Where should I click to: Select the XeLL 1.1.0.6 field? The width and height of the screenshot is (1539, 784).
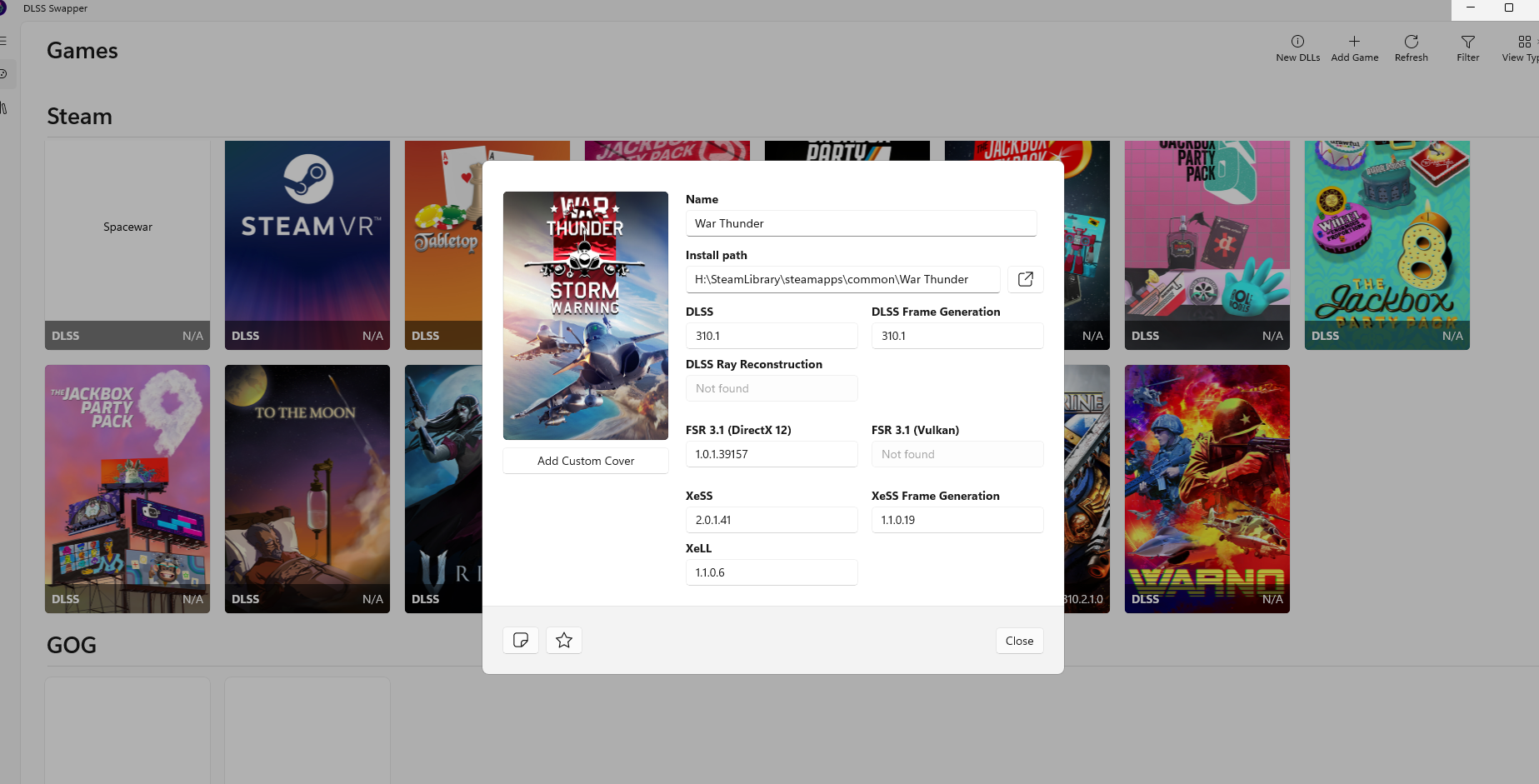click(772, 572)
